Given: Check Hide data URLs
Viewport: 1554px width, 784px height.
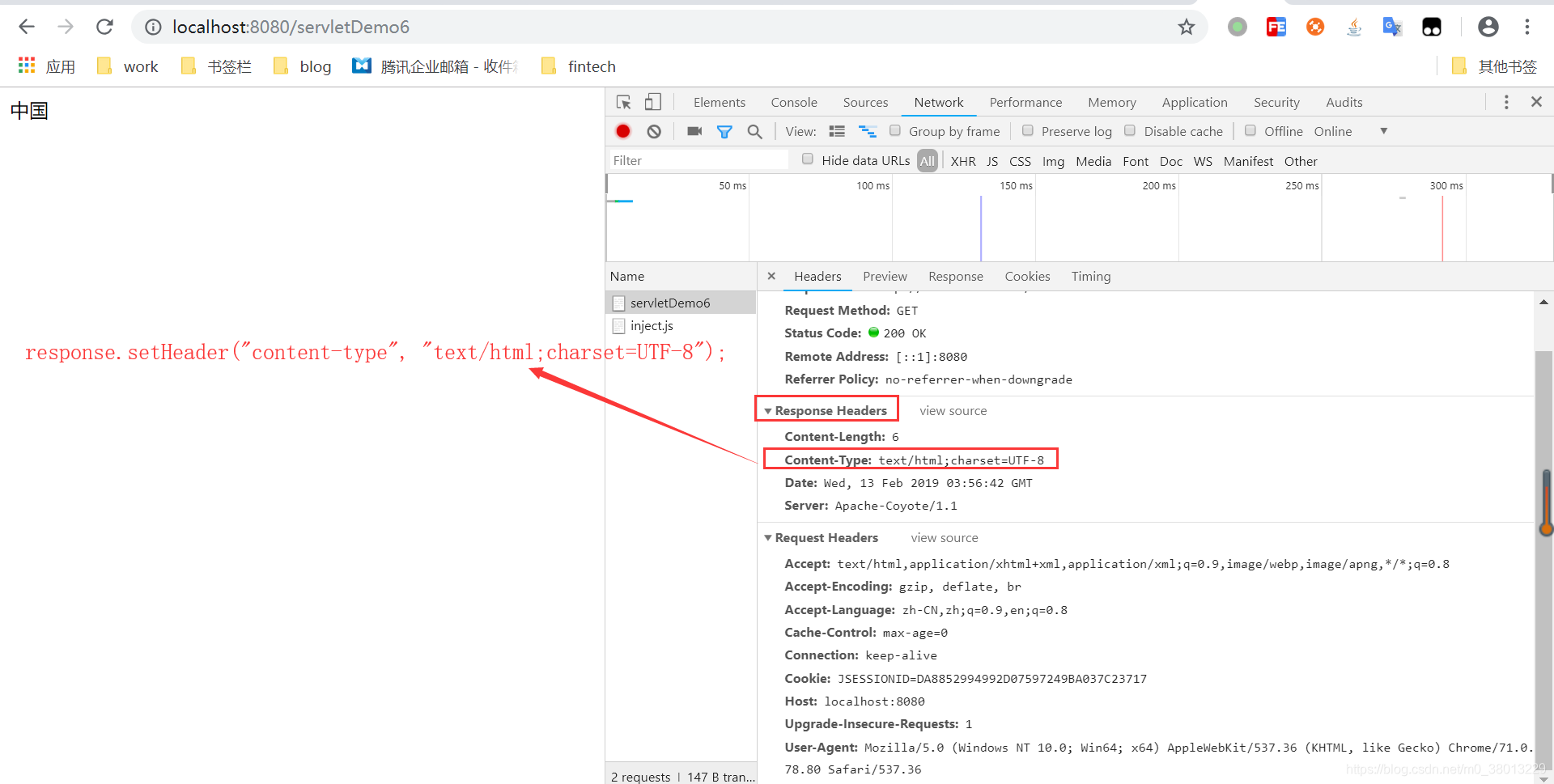Looking at the screenshot, I should 808,159.
